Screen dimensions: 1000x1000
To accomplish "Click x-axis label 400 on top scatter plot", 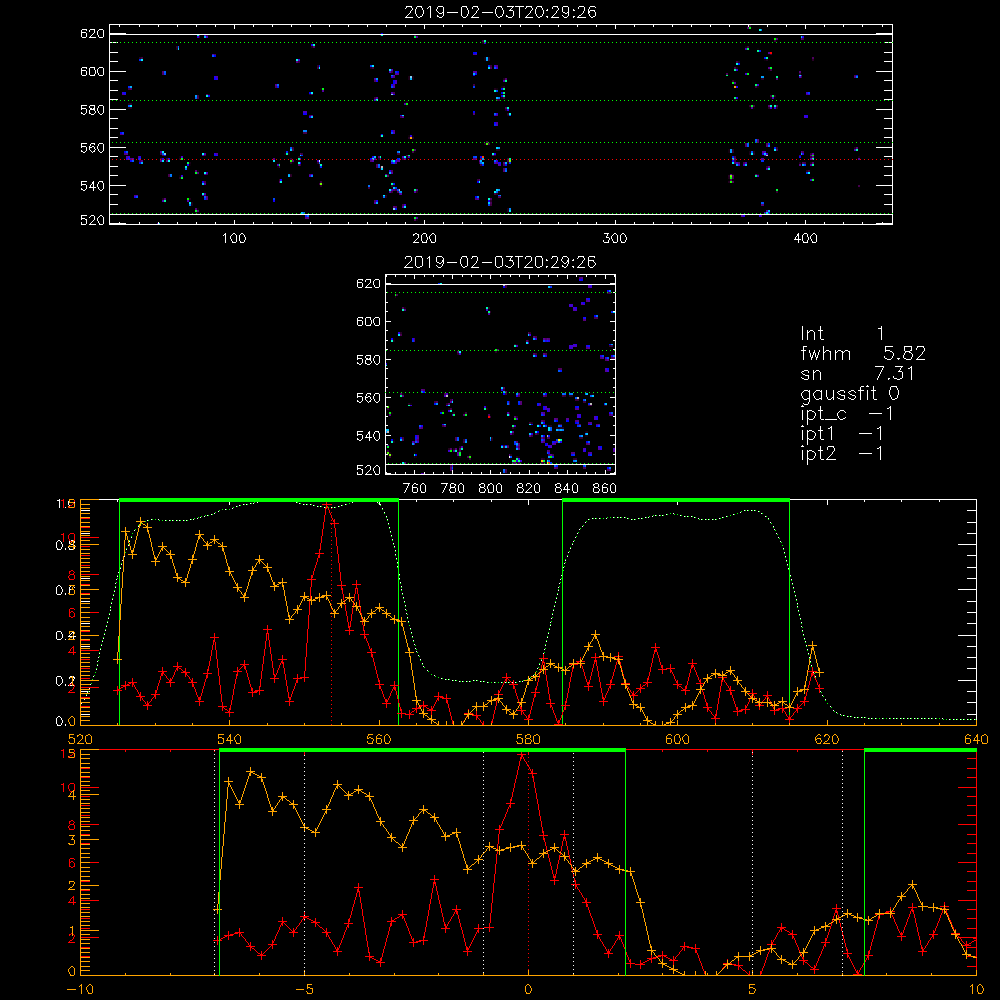I will point(805,239).
